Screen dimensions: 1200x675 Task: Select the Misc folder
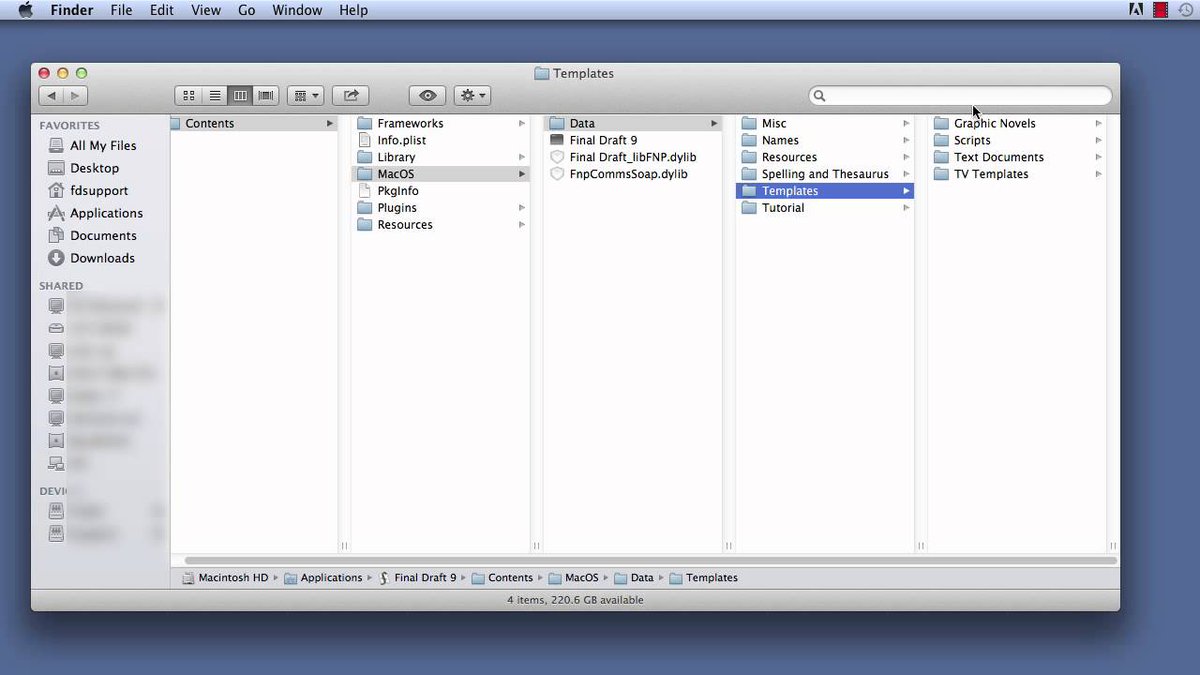(x=825, y=124)
